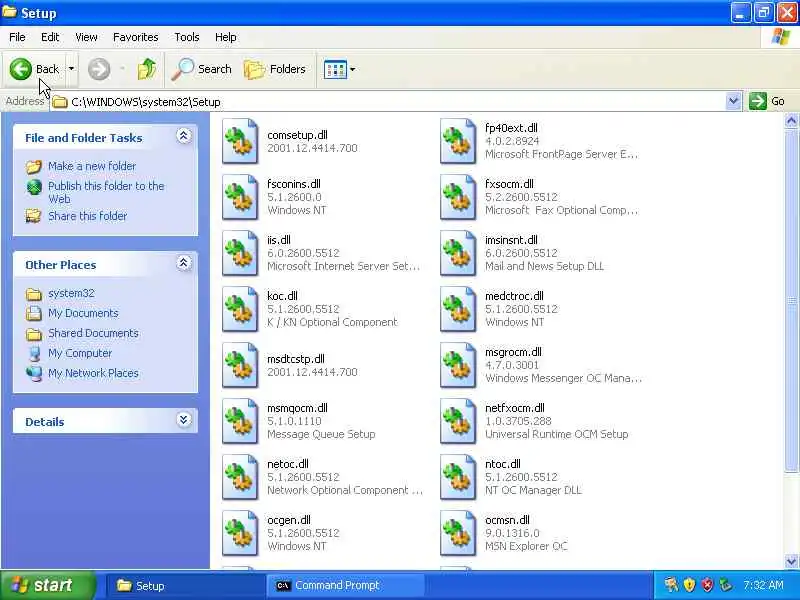
Task: Select the koc.dll file icon
Action: point(240,309)
